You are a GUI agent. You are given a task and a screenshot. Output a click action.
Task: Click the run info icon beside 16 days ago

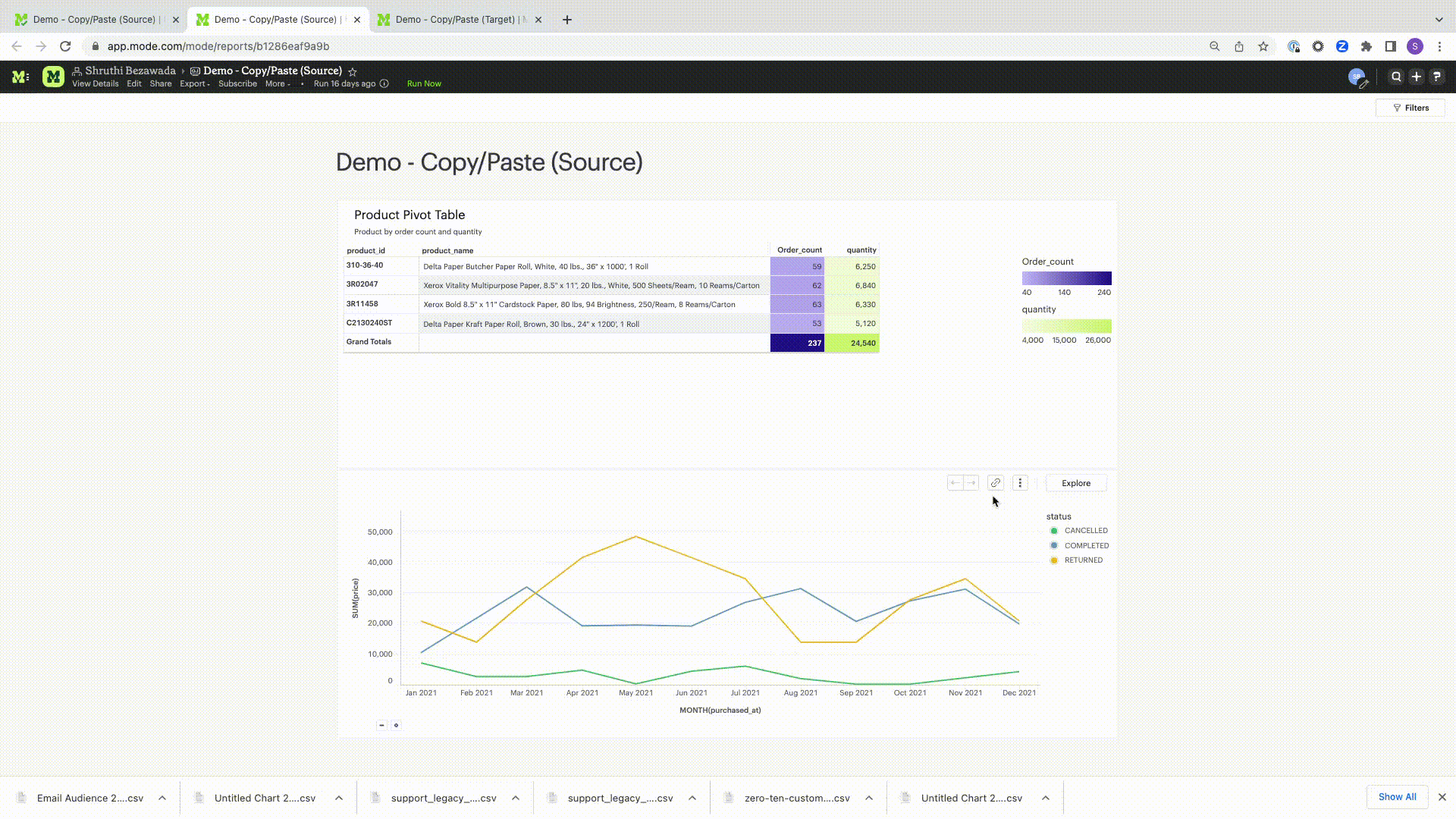pos(384,83)
